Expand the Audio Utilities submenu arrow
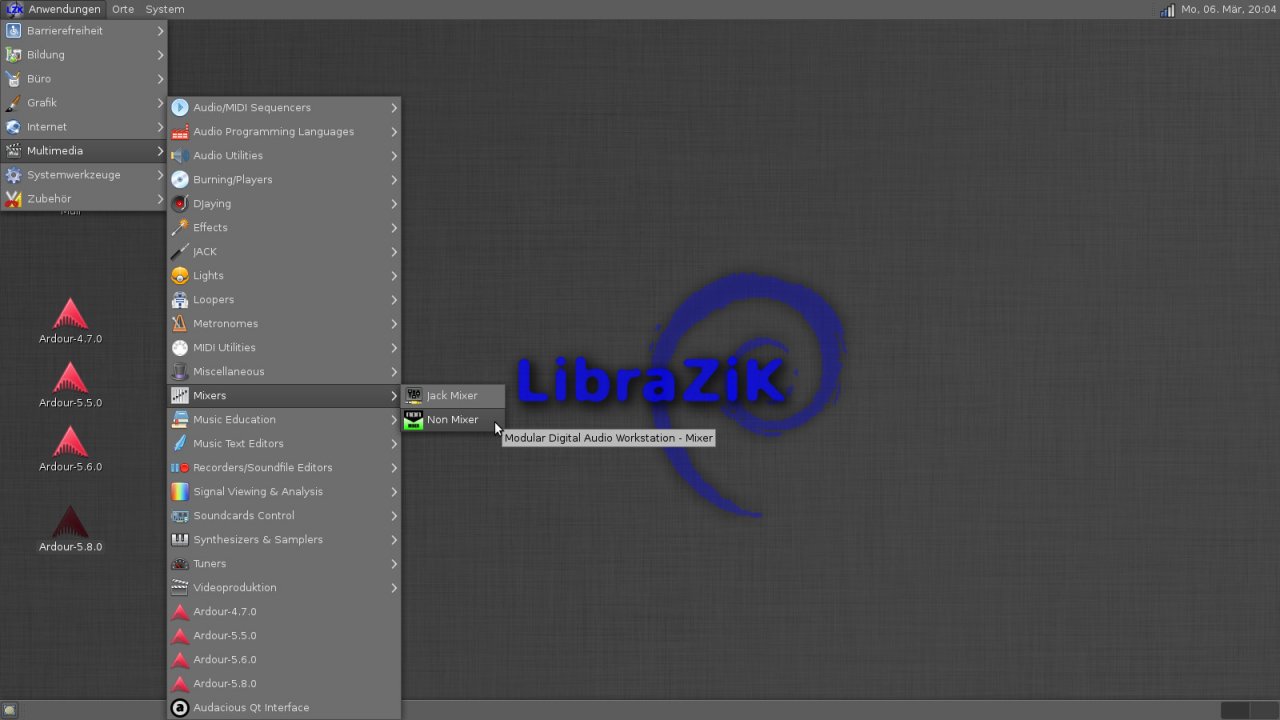 394,156
